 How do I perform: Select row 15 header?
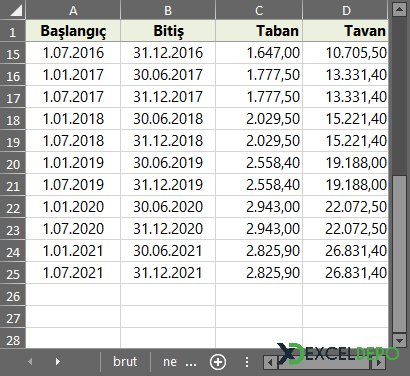(x=13, y=54)
